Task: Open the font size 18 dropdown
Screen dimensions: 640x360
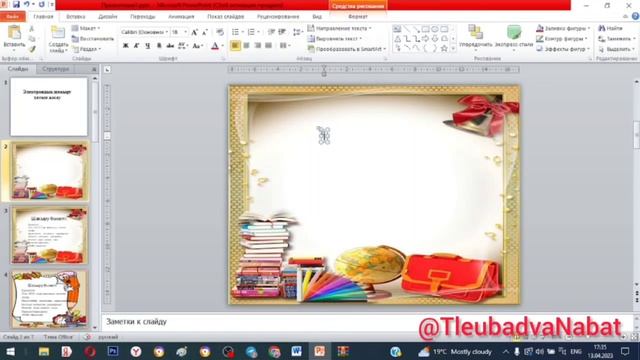Action: click(186, 32)
